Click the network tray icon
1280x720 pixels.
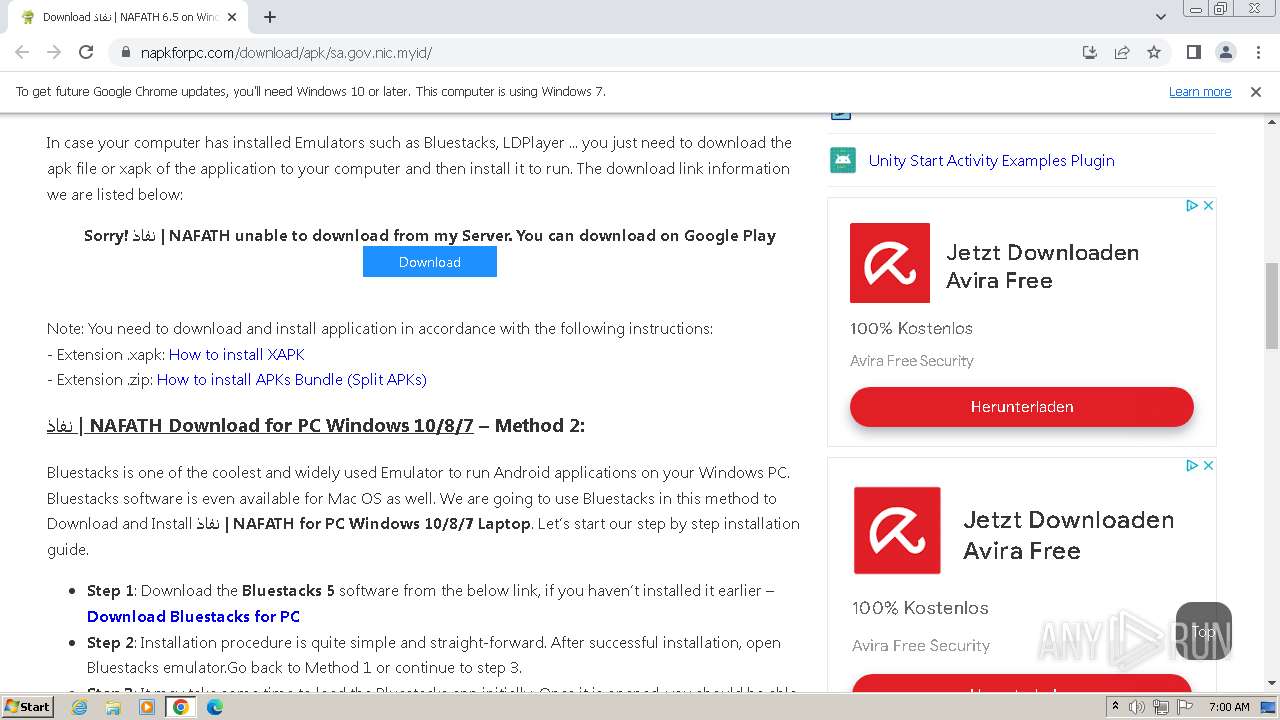[1161, 707]
